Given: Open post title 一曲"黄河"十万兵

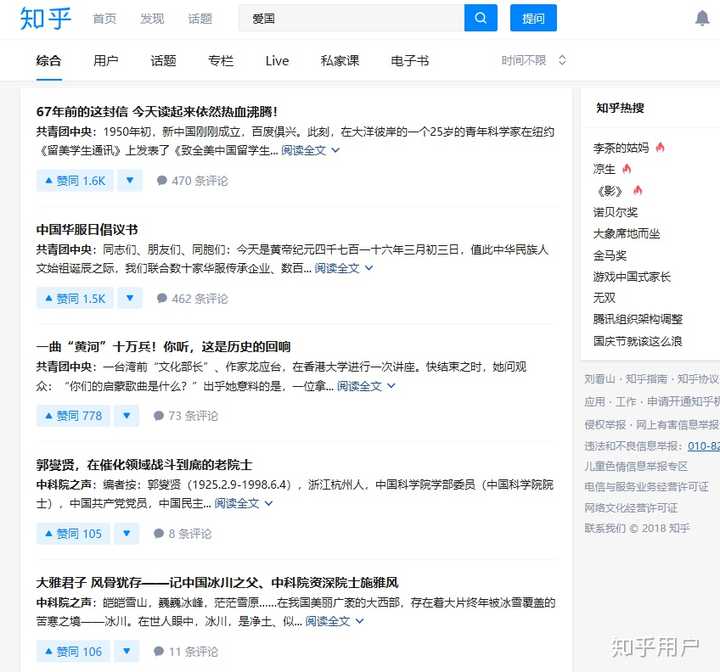Looking at the screenshot, I should click(163, 347).
